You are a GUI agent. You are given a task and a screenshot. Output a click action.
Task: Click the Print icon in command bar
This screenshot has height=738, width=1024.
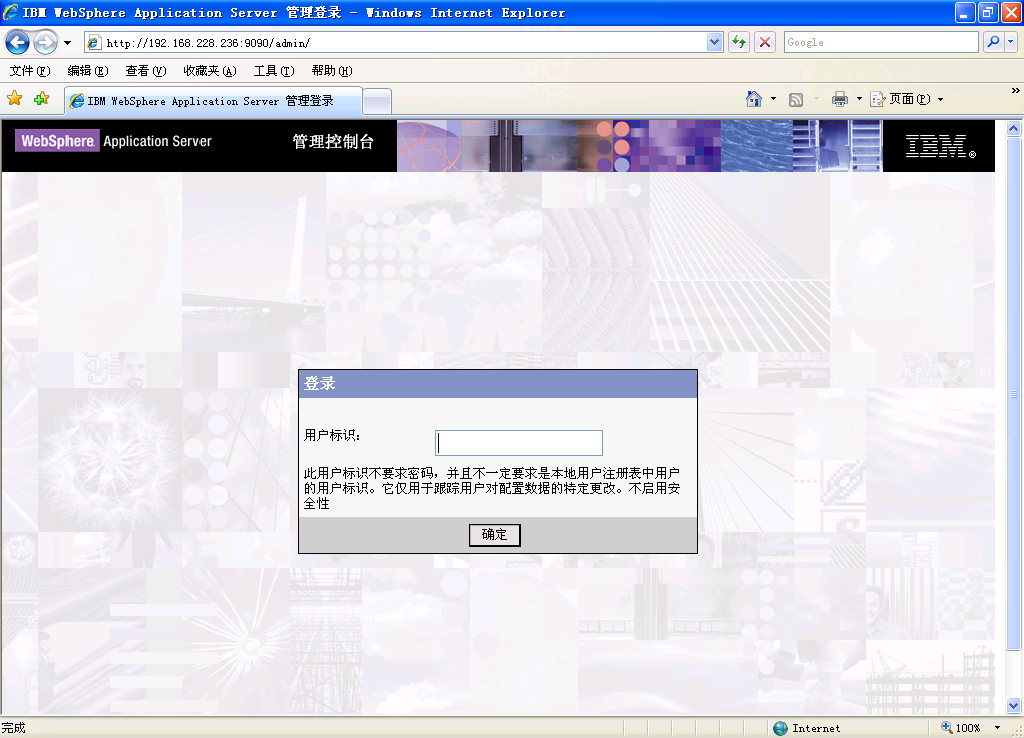pyautogui.click(x=840, y=99)
